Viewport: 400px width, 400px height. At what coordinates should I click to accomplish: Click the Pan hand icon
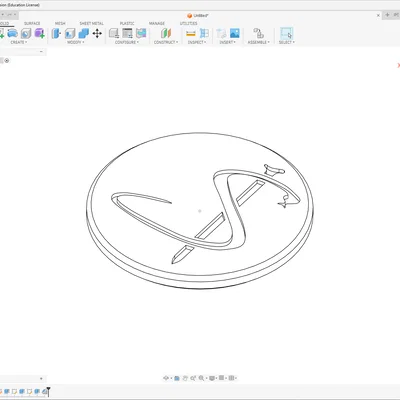(185, 378)
